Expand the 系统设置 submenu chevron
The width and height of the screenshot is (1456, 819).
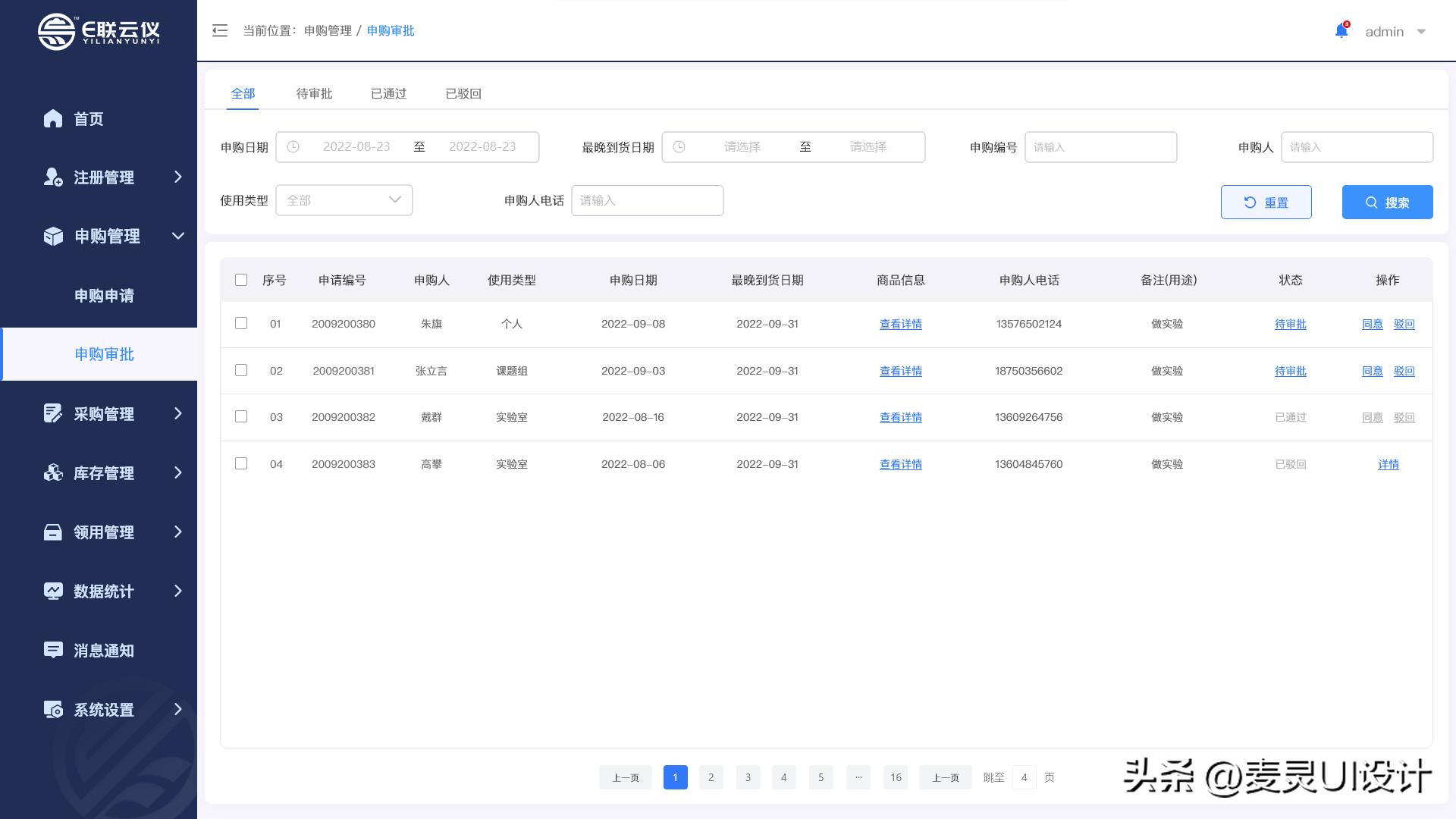(x=178, y=709)
